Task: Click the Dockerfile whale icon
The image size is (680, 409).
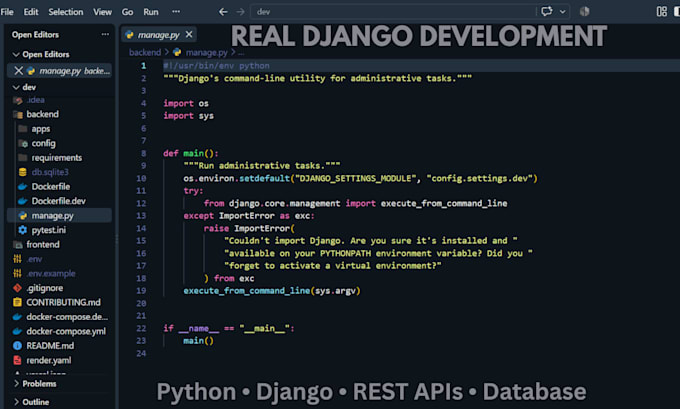Action: point(23,187)
